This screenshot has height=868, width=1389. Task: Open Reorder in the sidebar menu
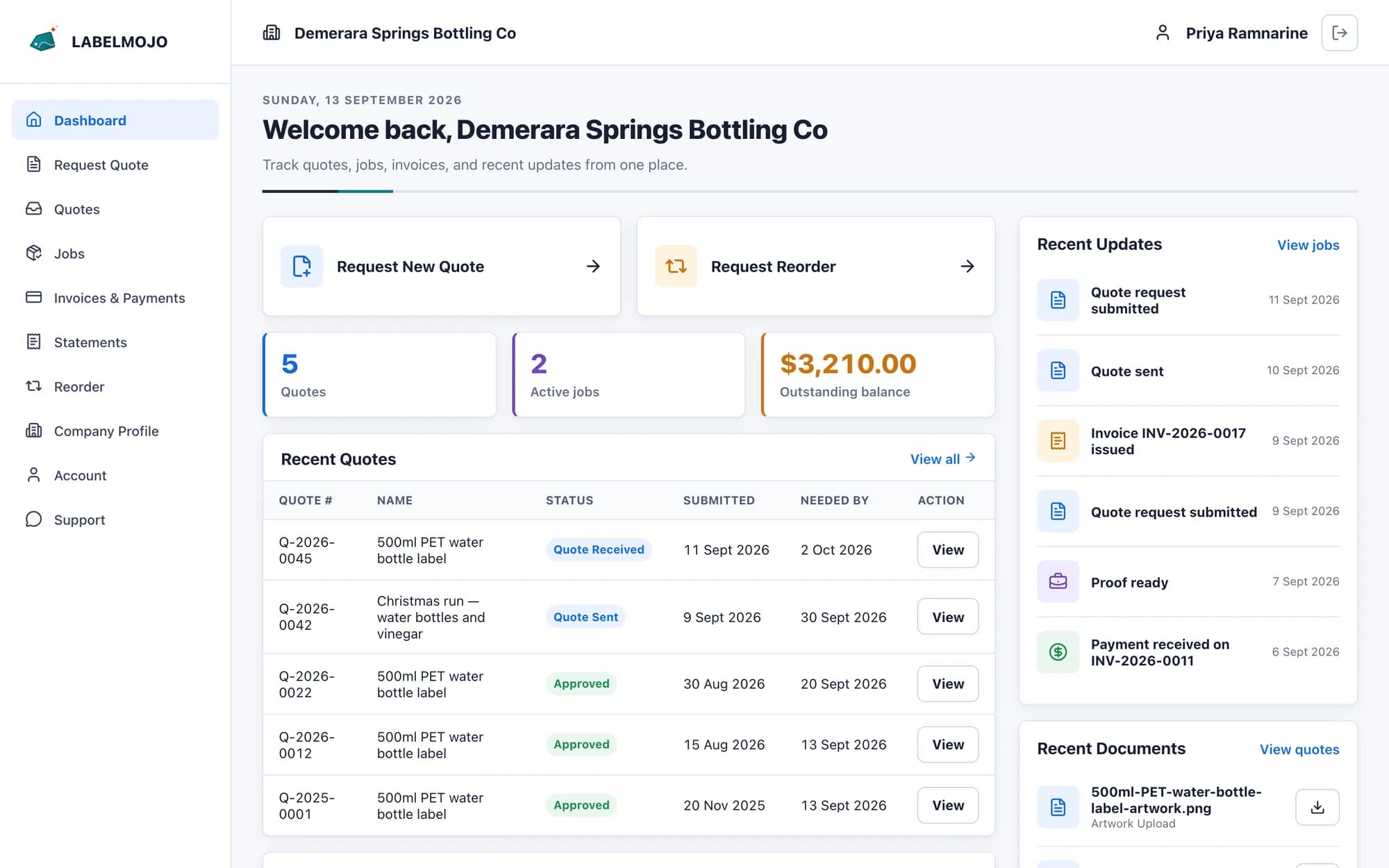115,386
